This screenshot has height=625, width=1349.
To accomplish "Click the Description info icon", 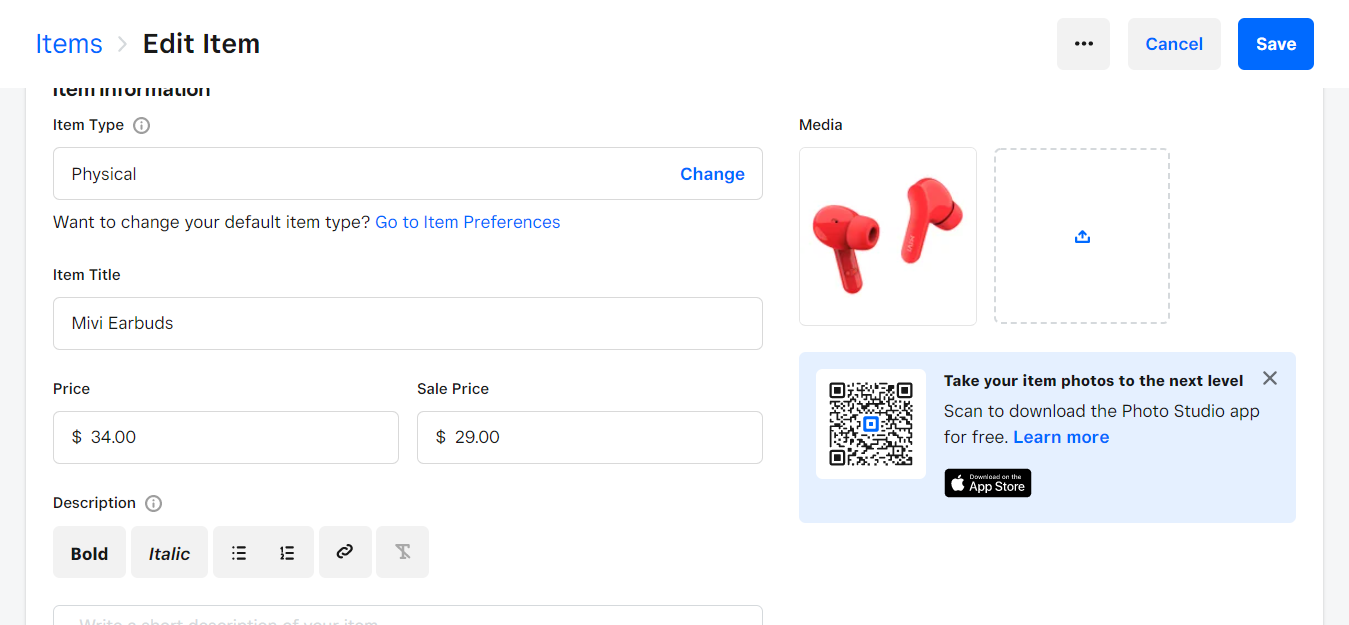I will coord(153,503).
